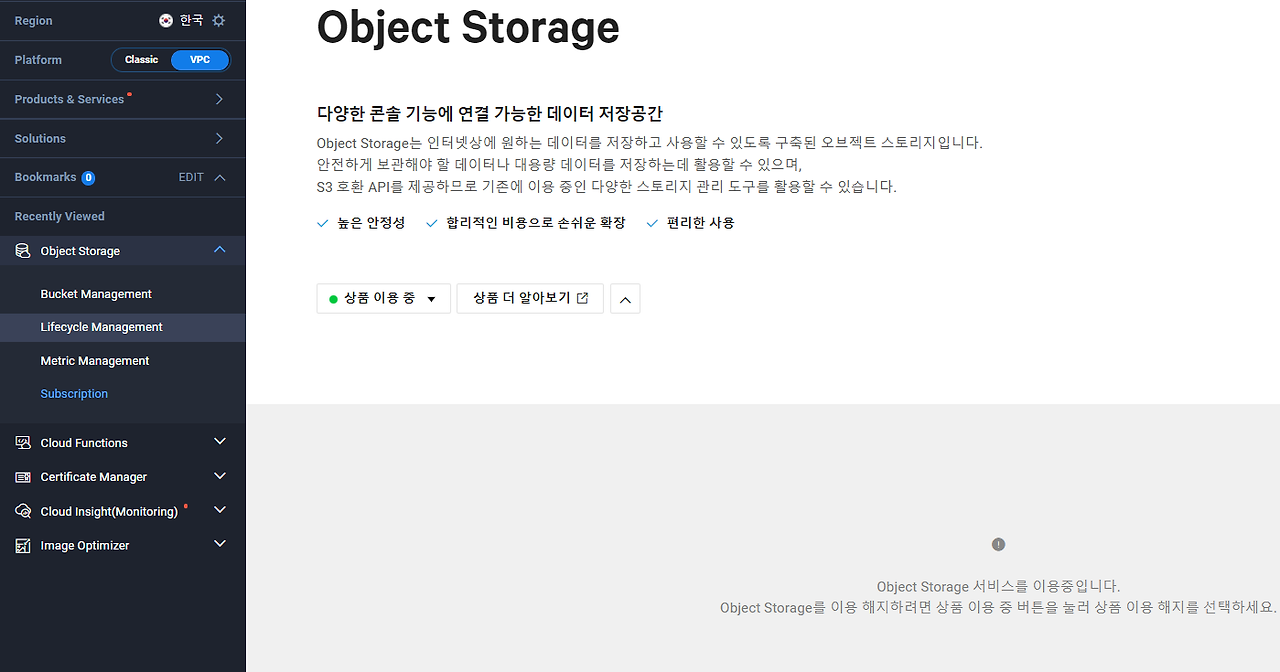
Task: Collapse the Bookmarks section chevron
Action: pos(220,177)
